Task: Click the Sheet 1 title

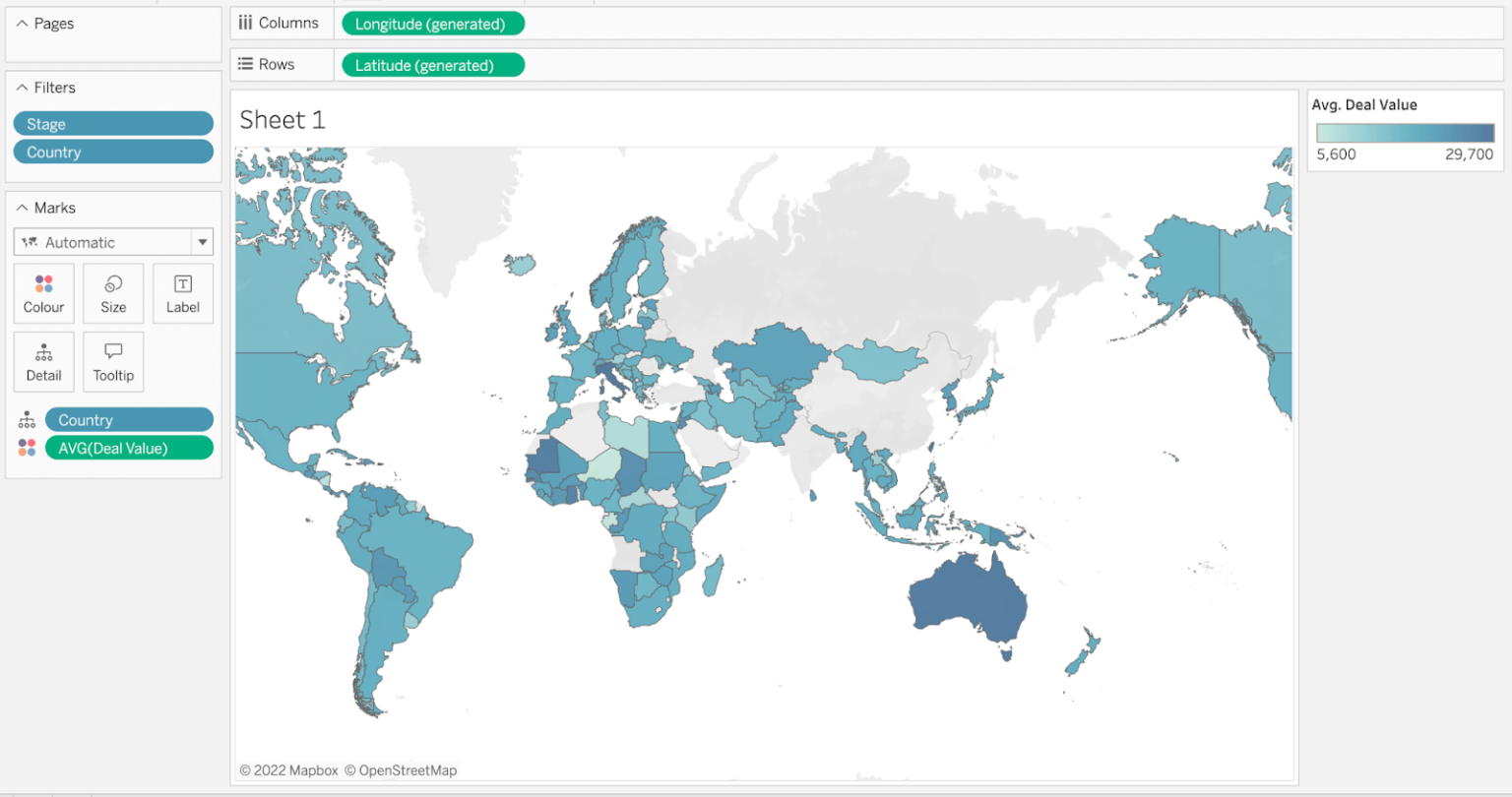Action: (x=283, y=119)
